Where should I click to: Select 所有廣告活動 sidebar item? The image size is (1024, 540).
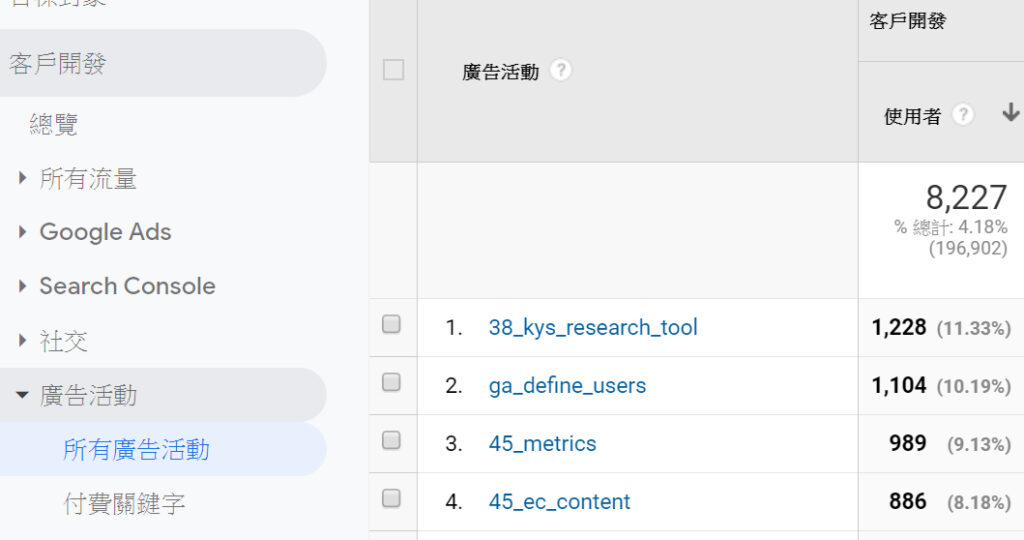click(x=136, y=449)
